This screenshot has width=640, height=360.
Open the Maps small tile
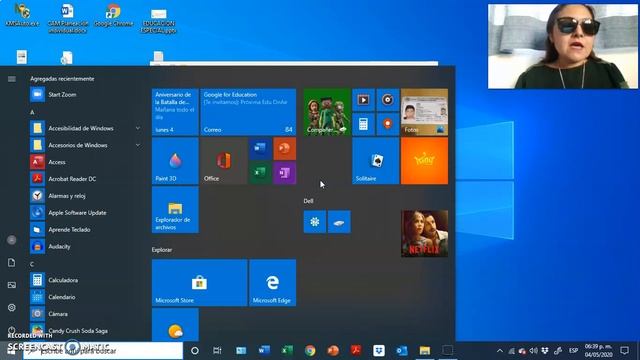(388, 124)
